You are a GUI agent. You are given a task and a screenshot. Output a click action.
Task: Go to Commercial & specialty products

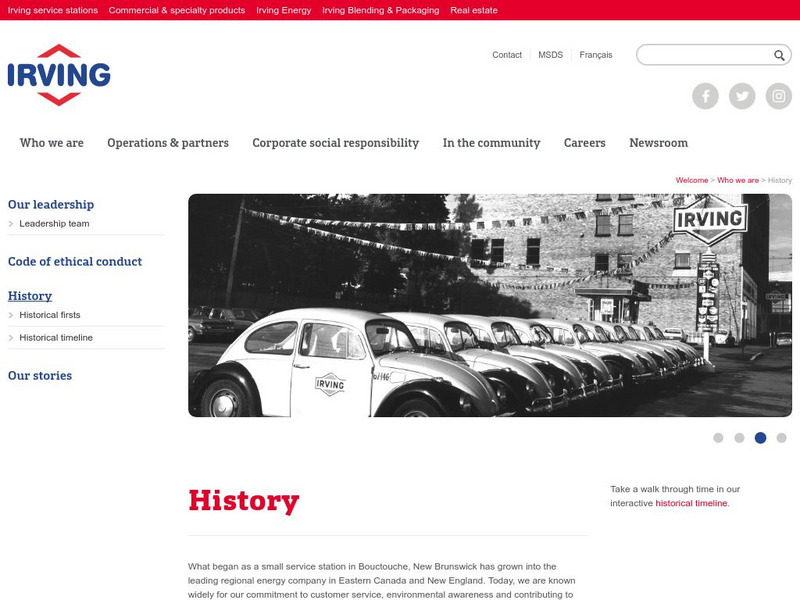(177, 10)
